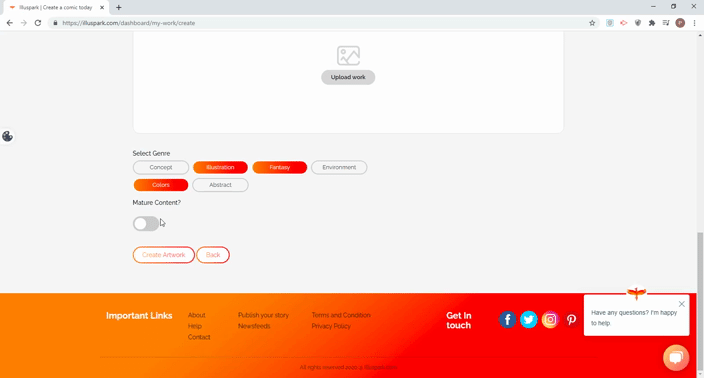The image size is (704, 378).
Task: Open the browser extensions puzzle icon
Action: [x=652, y=23]
